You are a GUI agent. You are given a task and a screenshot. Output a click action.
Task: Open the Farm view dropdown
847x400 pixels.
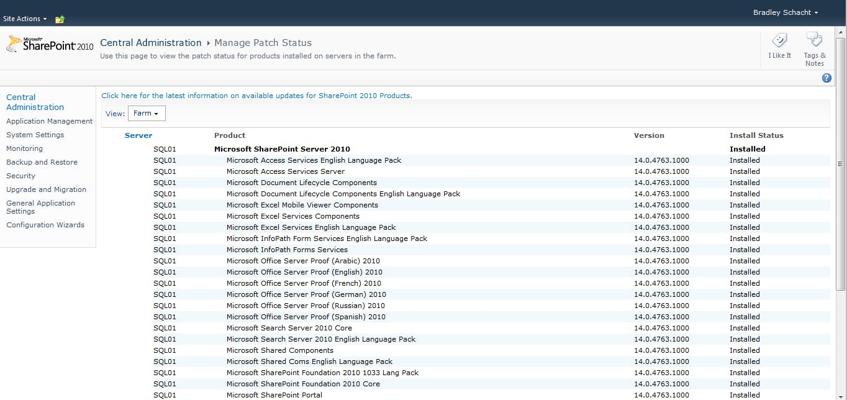(146, 114)
